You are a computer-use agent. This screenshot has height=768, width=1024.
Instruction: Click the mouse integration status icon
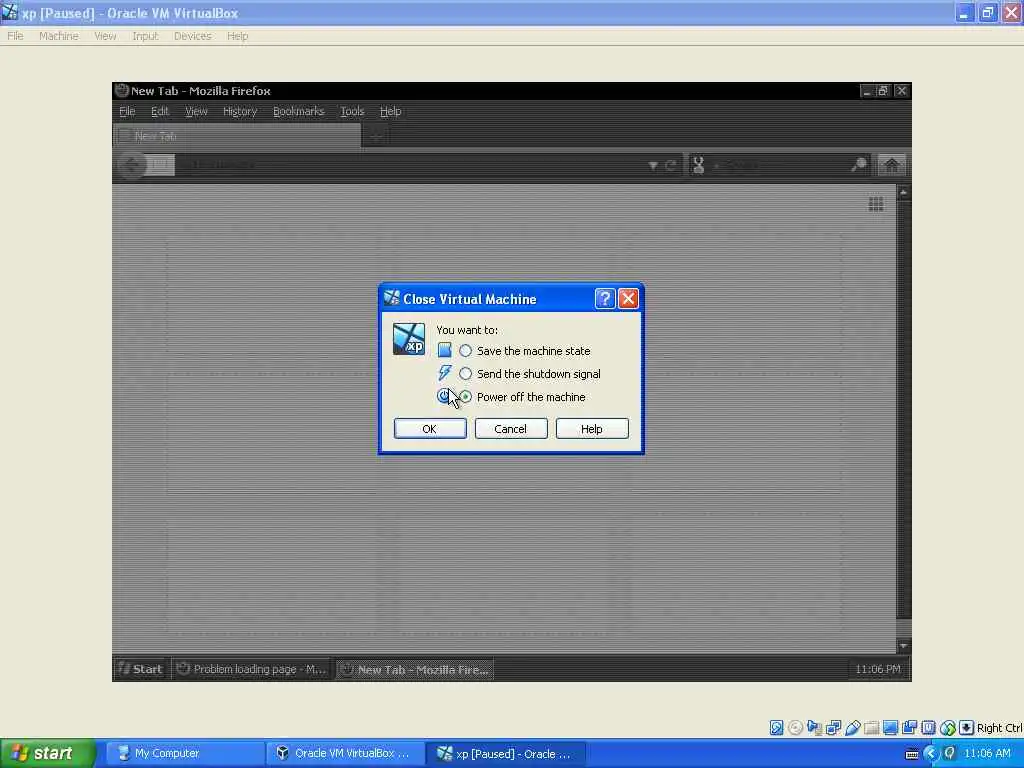point(948,728)
